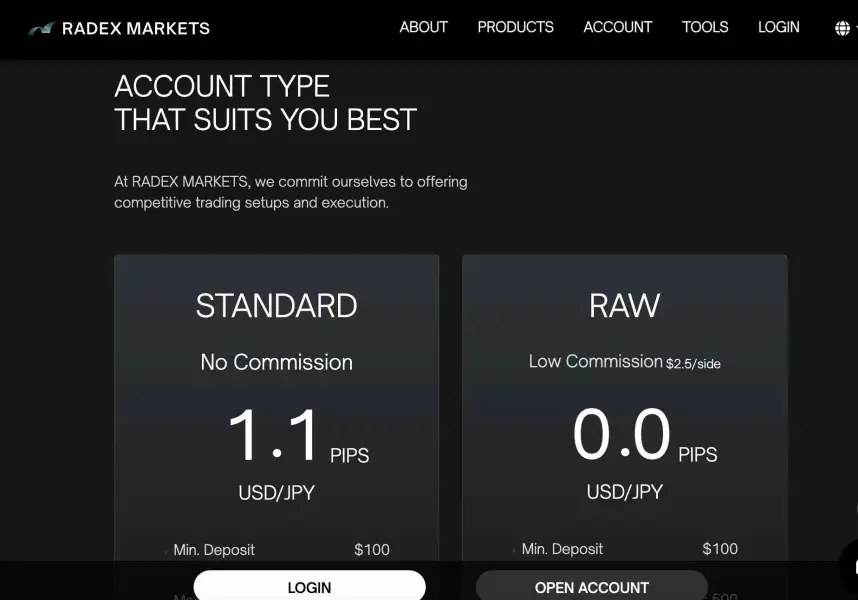
Task: Expand the ACCOUNT navigation menu
Action: (x=617, y=27)
